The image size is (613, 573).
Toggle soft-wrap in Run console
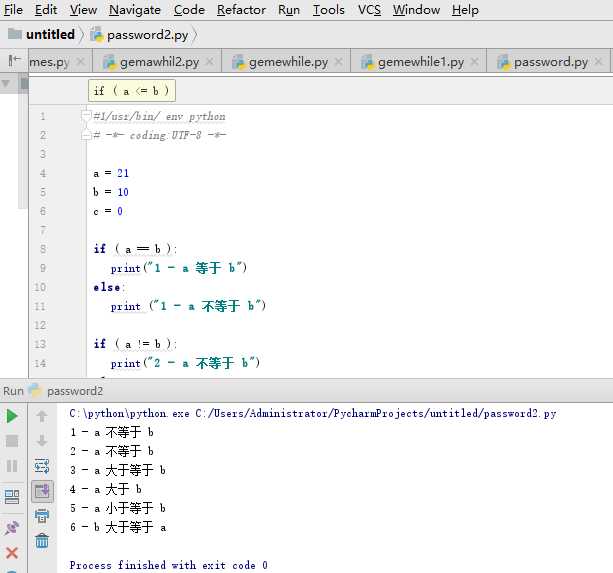coord(42,466)
